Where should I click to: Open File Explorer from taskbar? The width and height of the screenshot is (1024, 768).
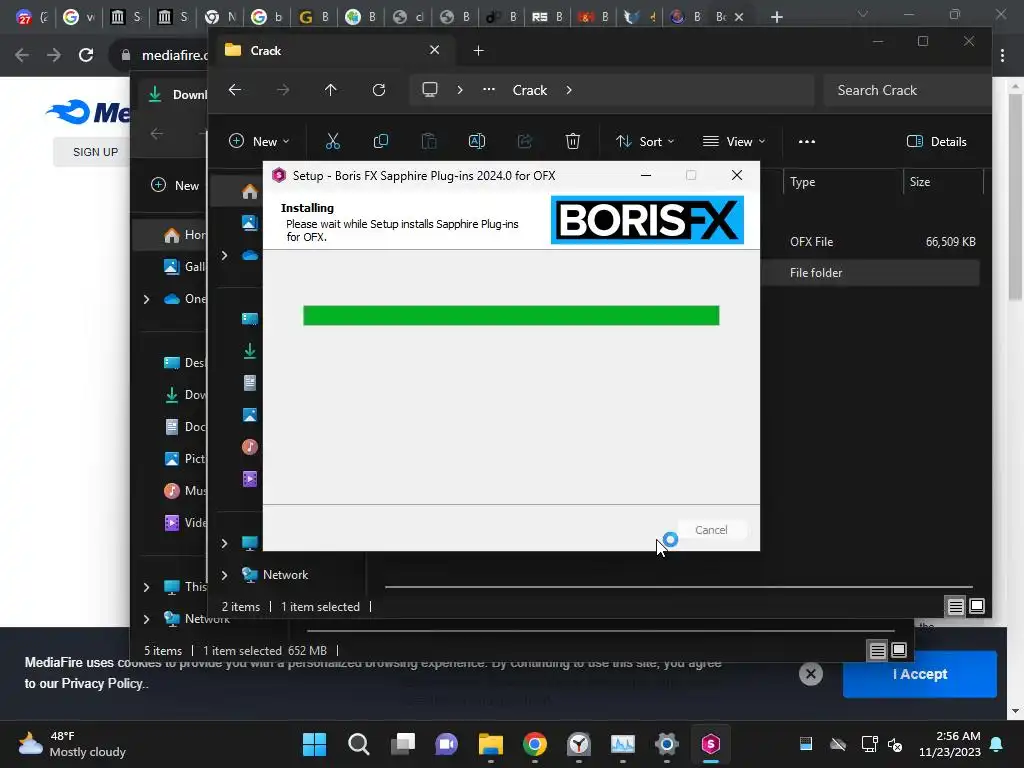click(490, 744)
